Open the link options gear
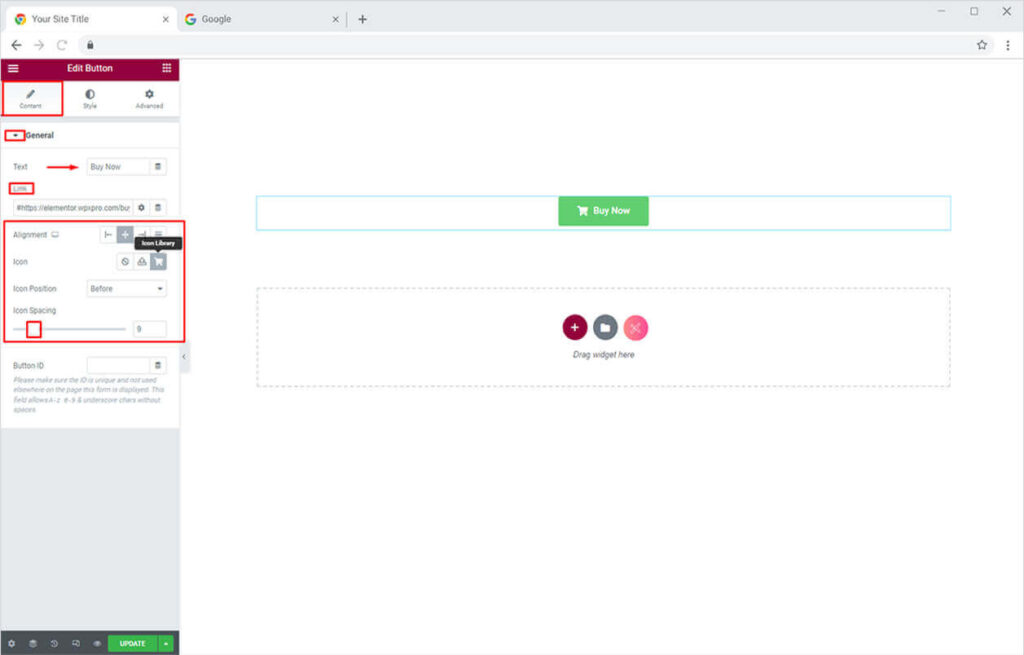This screenshot has width=1024, height=655. click(141, 207)
